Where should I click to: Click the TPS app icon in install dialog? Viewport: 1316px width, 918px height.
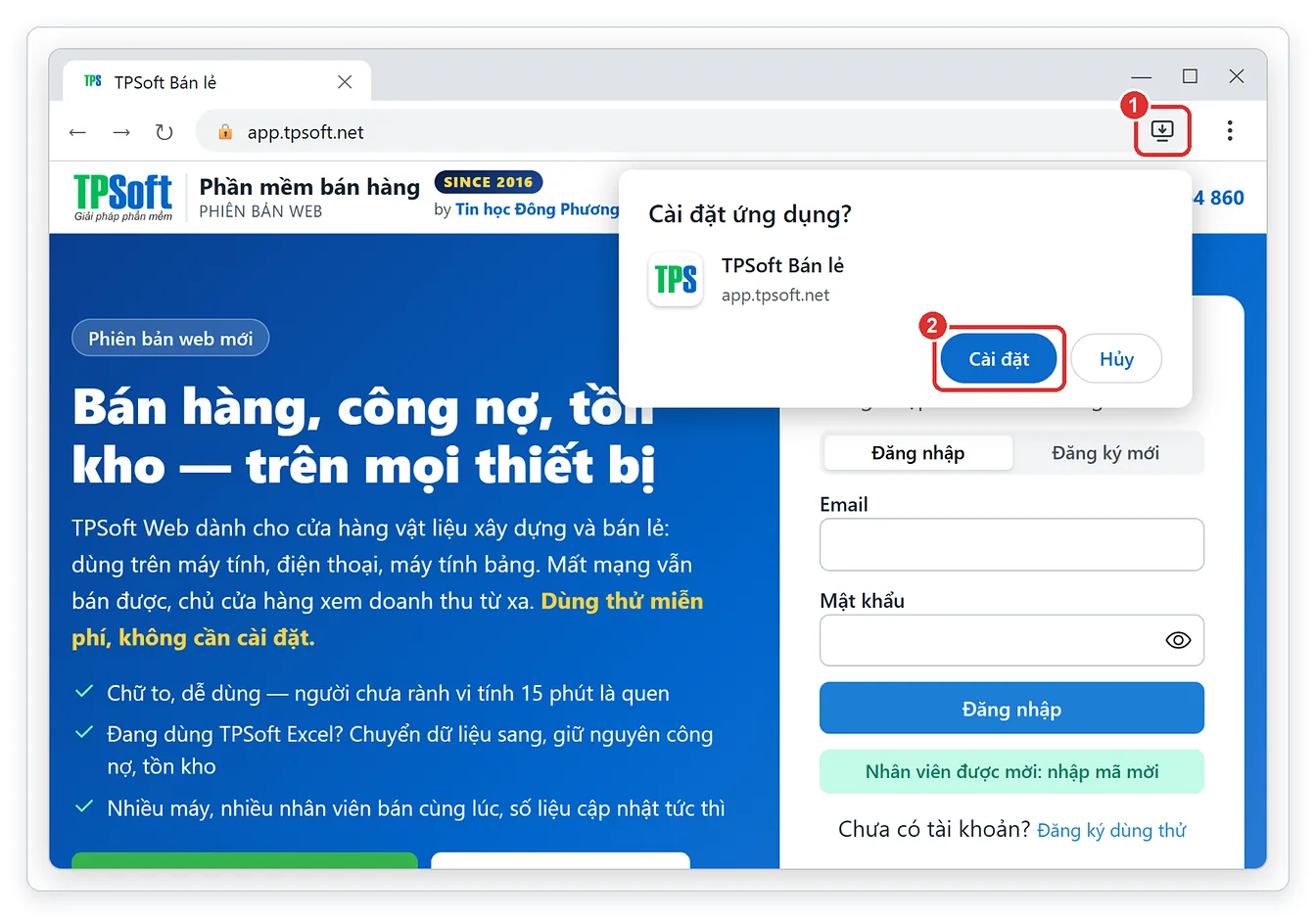click(x=676, y=280)
